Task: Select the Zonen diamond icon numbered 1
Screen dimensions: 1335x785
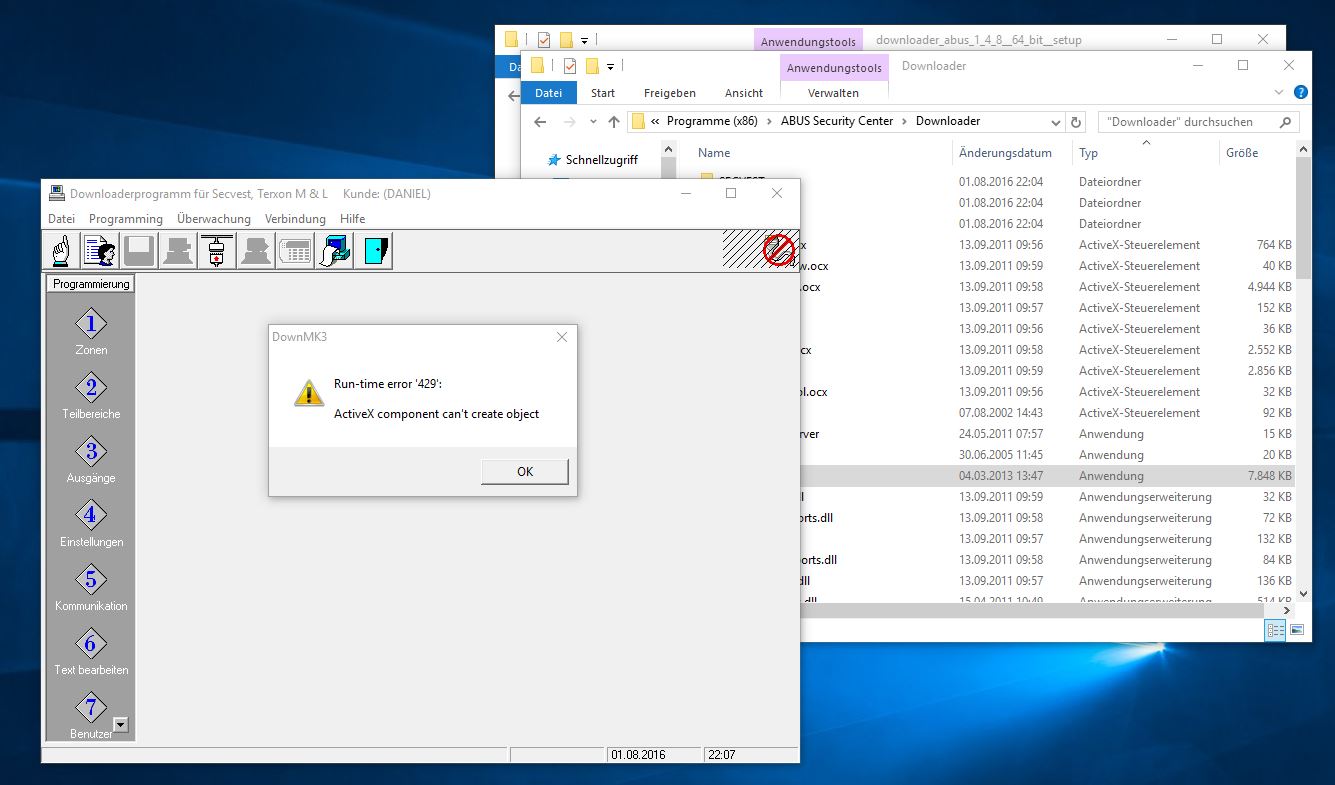Action: coord(91,324)
